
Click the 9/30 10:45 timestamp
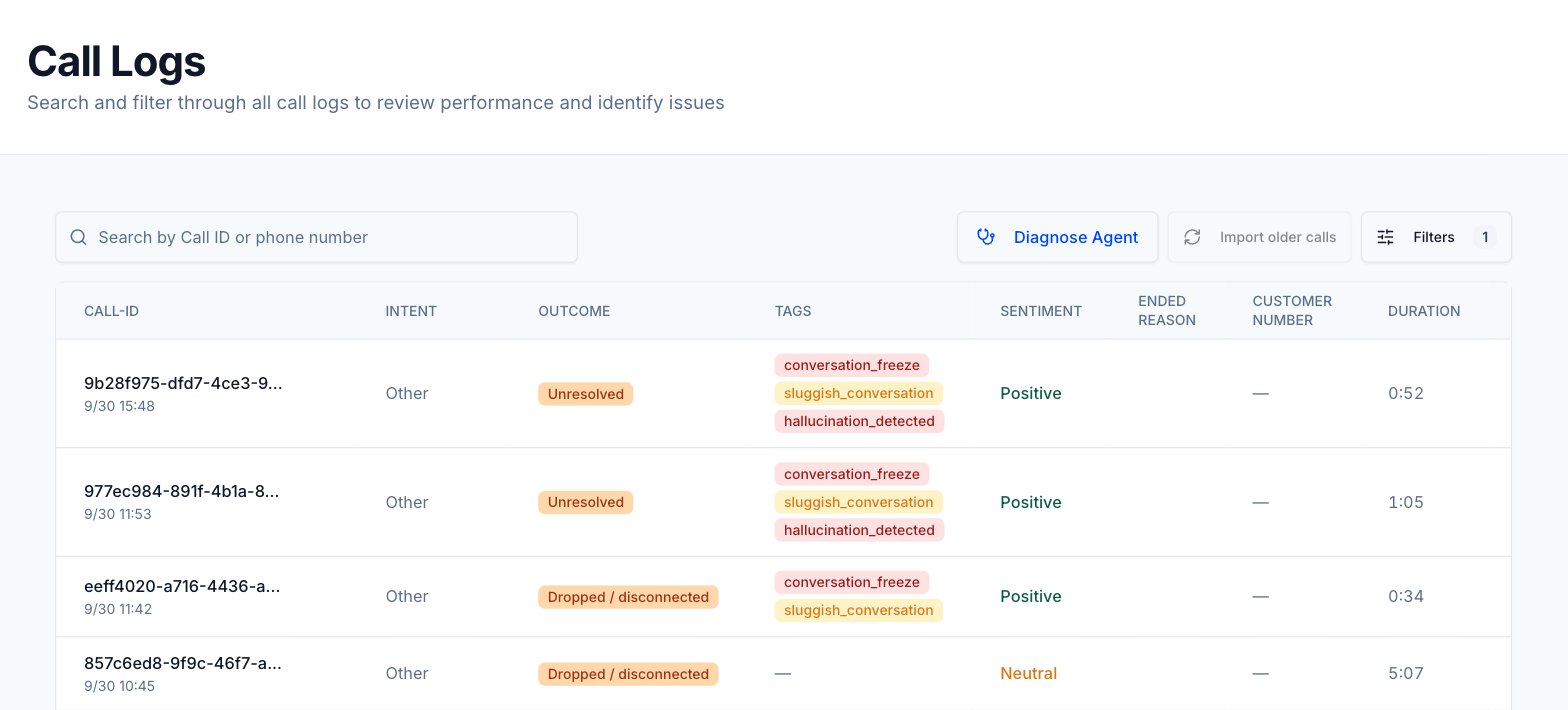[119, 686]
